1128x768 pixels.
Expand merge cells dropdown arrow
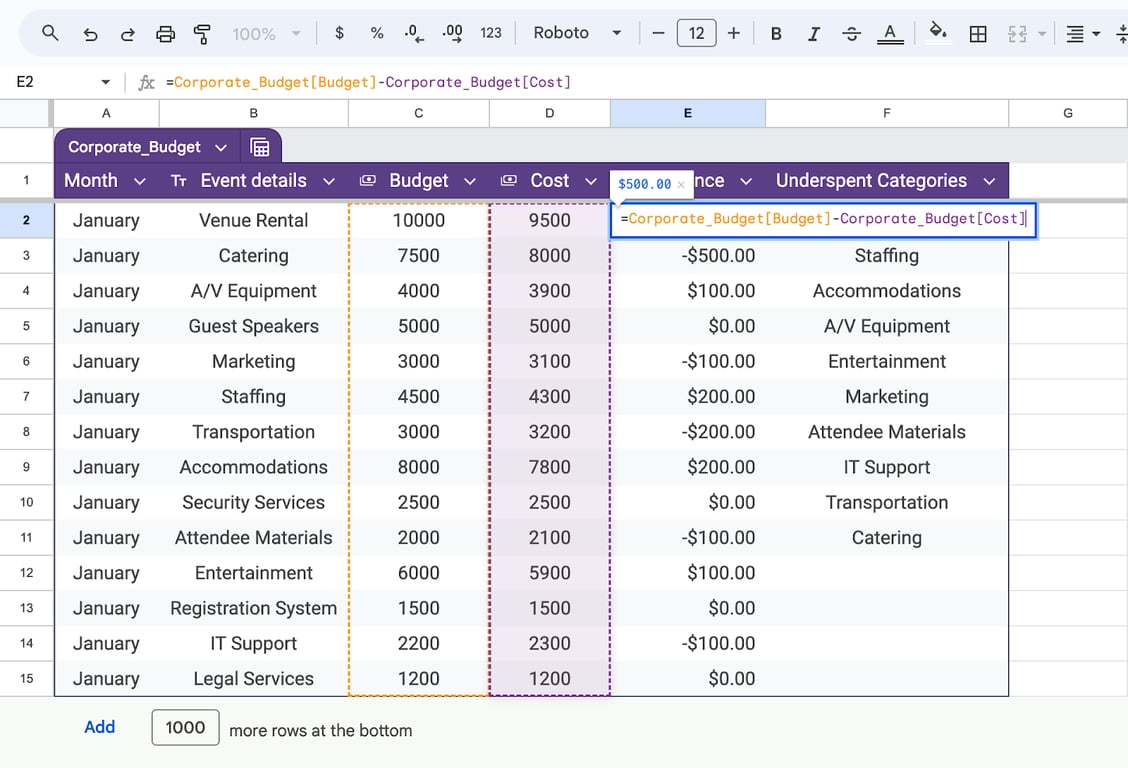click(x=1042, y=34)
